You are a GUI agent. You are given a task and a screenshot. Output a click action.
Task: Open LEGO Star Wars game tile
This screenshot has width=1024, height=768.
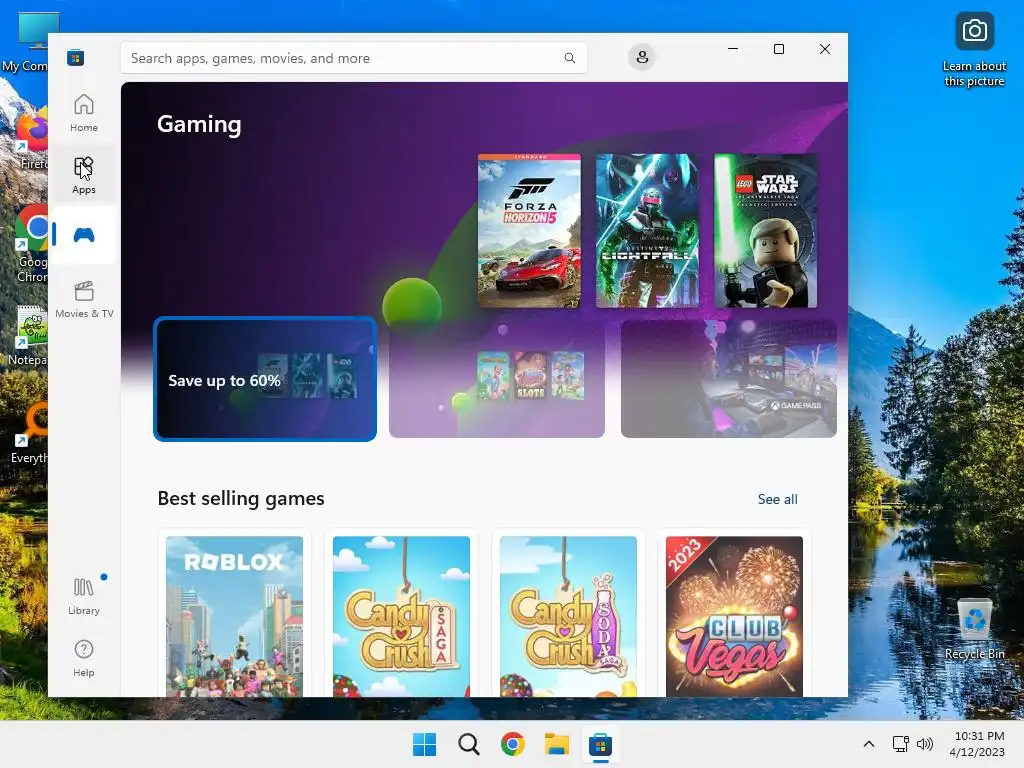[765, 231]
